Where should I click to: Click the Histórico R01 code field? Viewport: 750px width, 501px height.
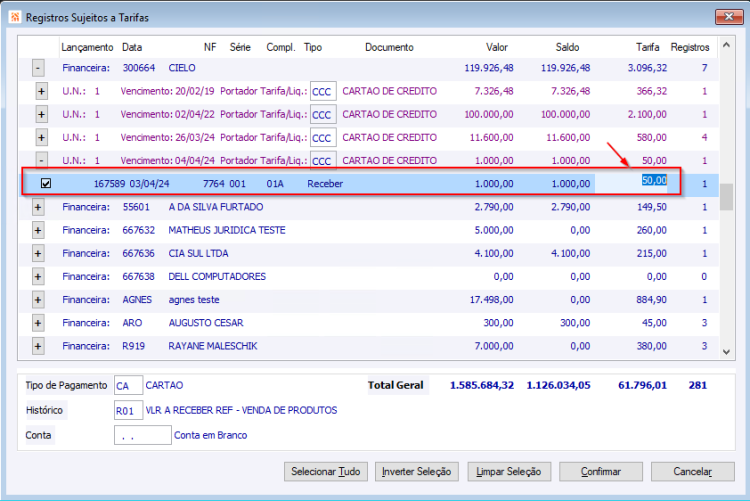click(x=128, y=411)
